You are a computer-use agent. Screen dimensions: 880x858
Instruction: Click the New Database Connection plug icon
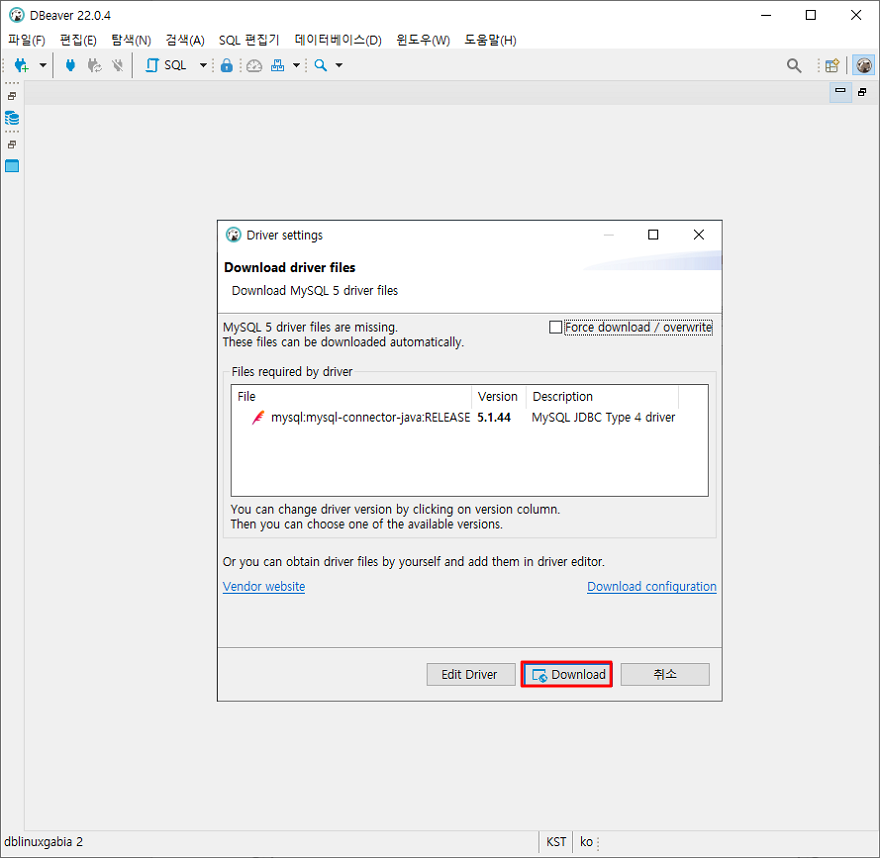tap(21, 66)
